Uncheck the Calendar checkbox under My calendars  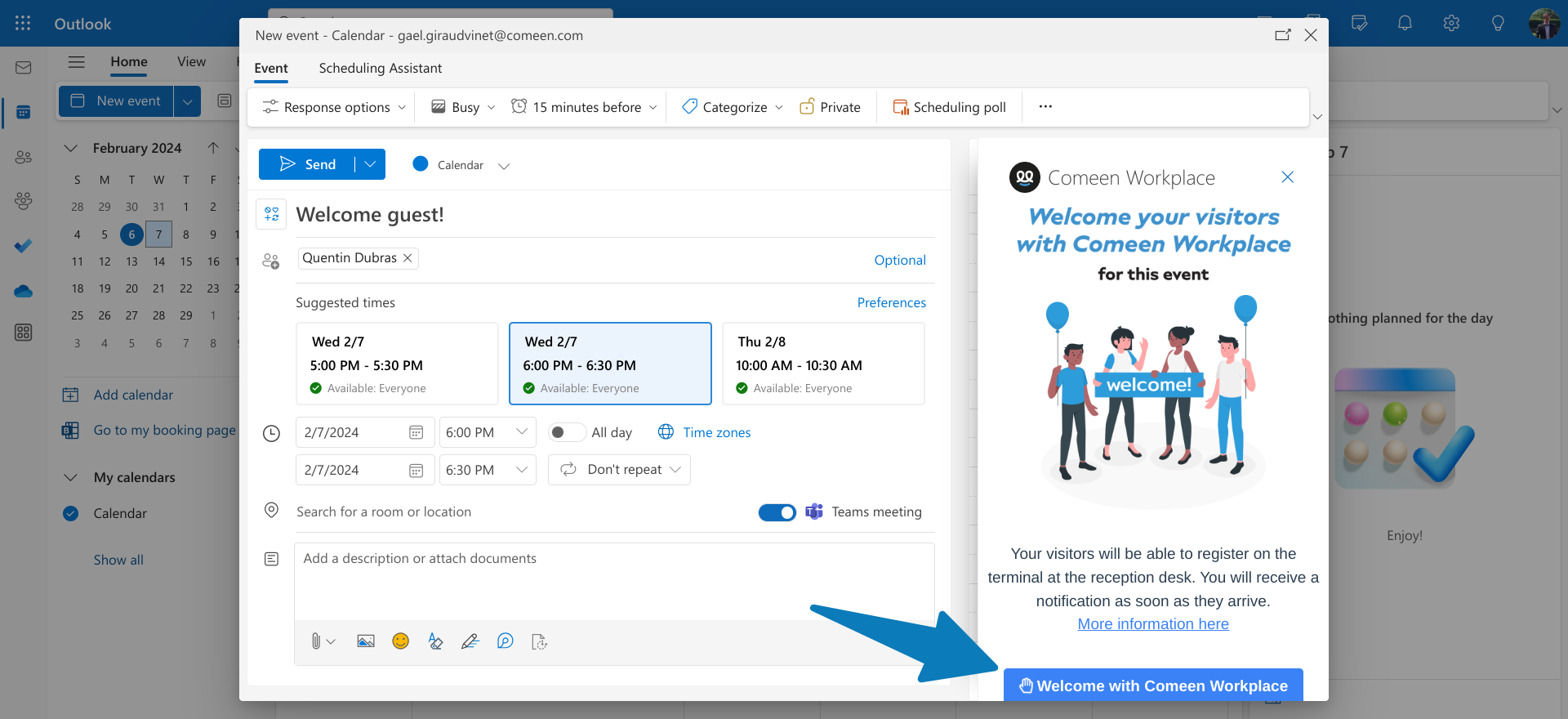tap(71, 513)
